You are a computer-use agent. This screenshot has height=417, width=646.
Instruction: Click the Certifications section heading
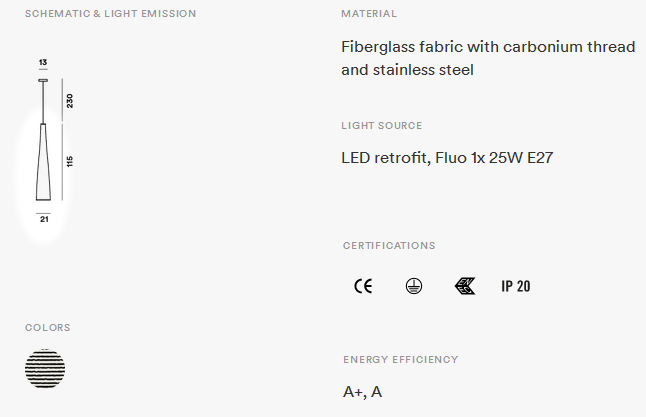coord(389,246)
